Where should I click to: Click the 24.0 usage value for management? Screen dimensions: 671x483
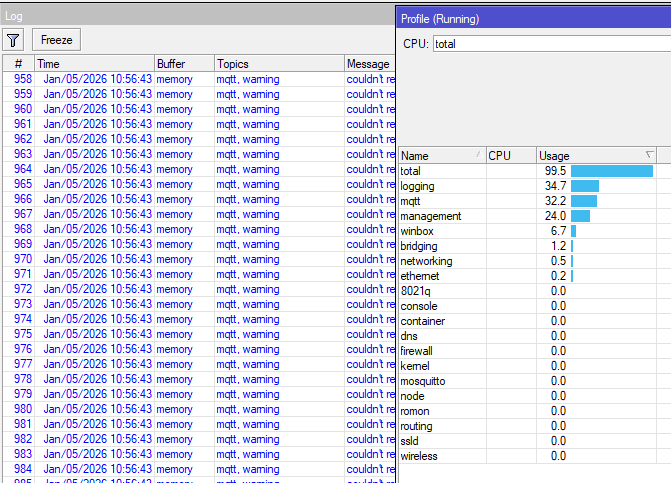(555, 216)
